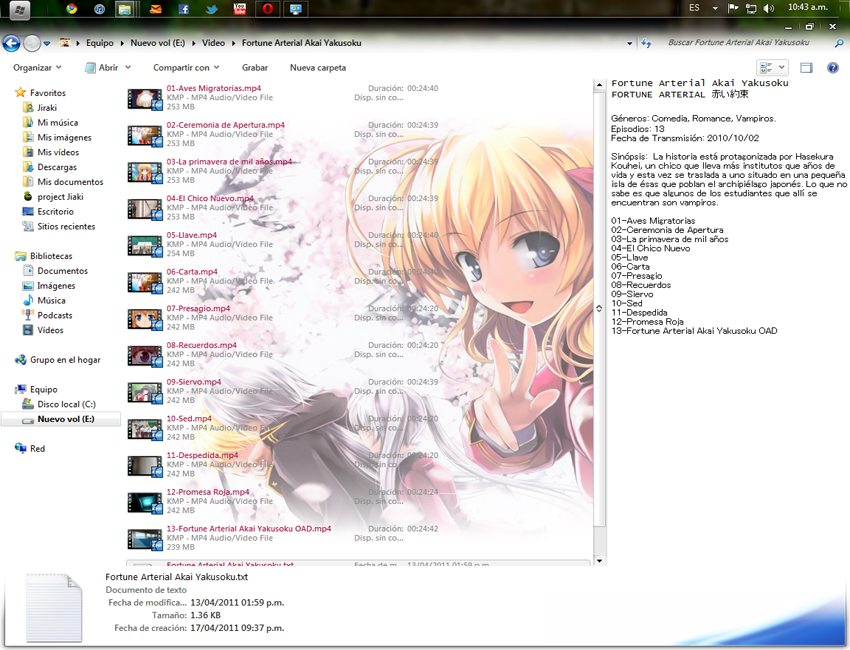The height and width of the screenshot is (650, 850).
Task: Click the Grabar toolbar button
Action: click(x=255, y=68)
